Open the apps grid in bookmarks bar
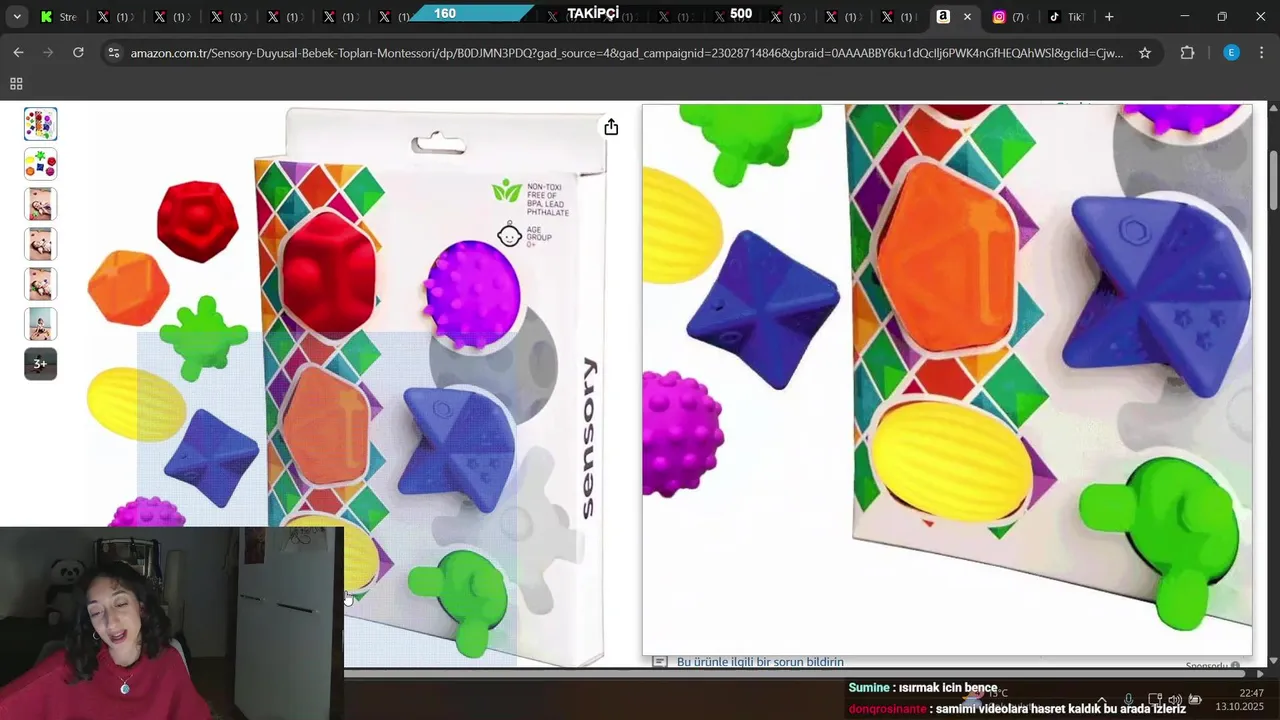1280x720 pixels. (16, 84)
